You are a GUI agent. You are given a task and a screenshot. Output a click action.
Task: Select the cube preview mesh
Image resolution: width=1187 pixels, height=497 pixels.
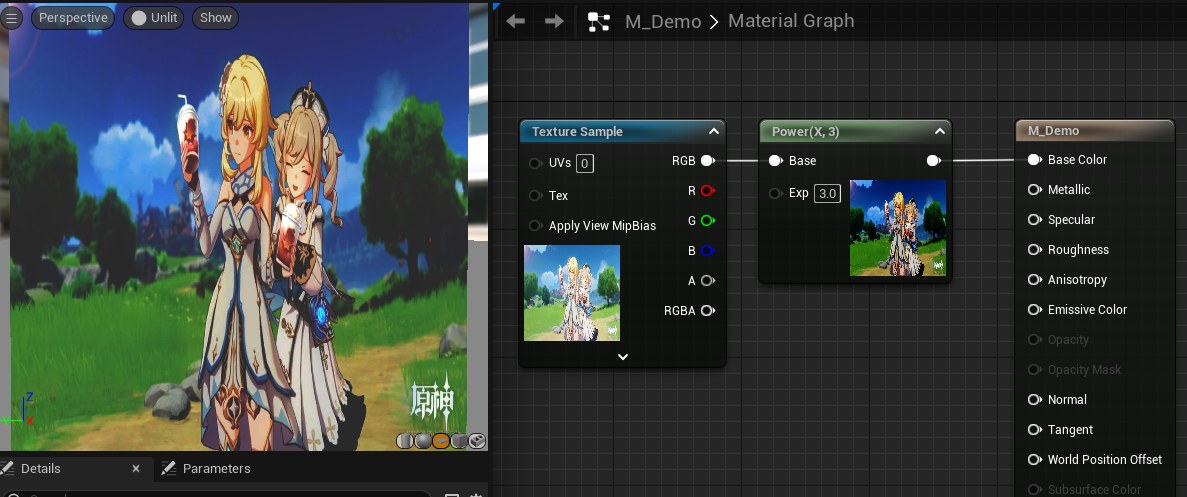click(459, 441)
